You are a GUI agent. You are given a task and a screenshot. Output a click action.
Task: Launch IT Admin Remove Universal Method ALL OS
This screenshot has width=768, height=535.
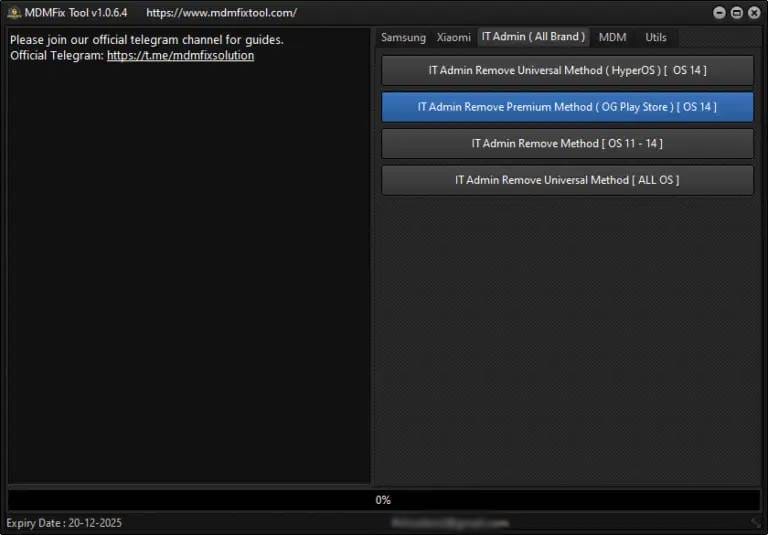pos(567,180)
